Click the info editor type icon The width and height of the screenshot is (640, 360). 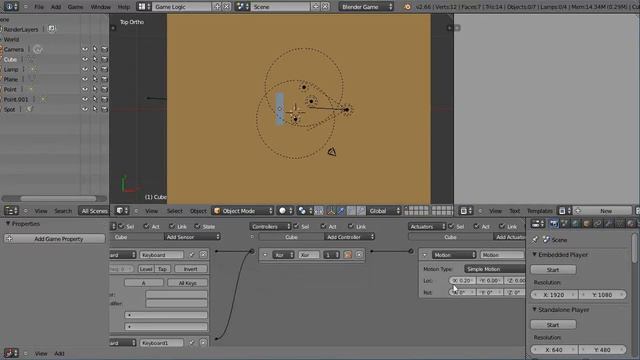(11, 7)
